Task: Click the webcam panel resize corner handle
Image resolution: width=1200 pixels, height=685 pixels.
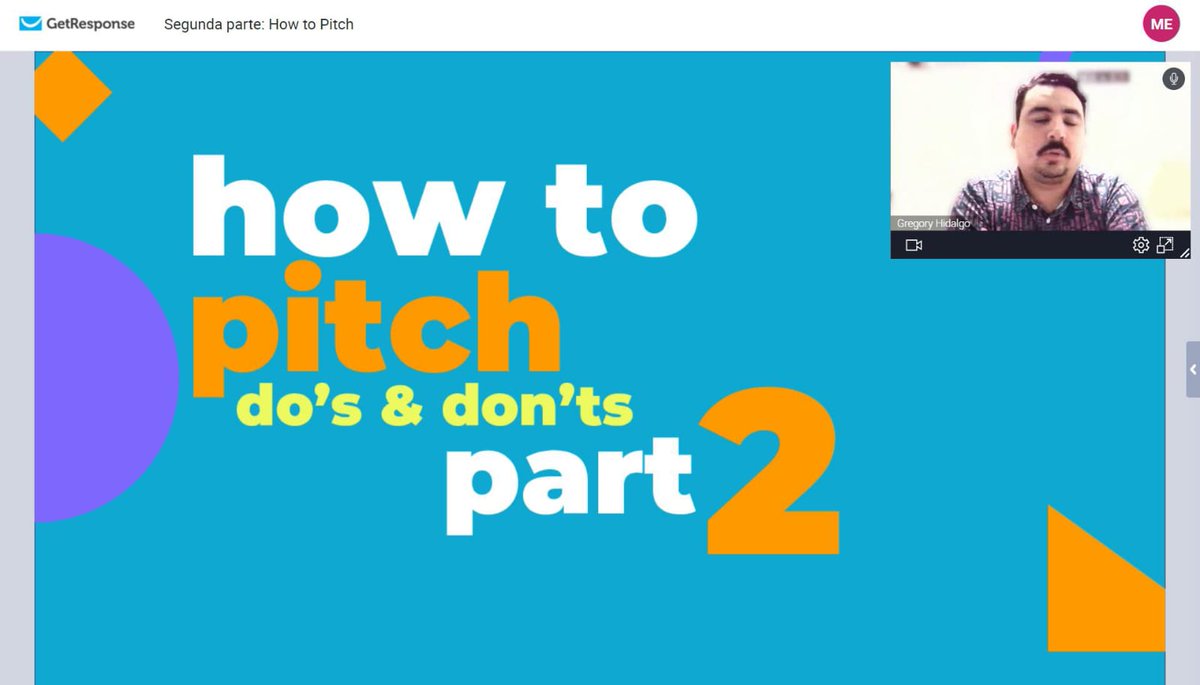Action: pyautogui.click(x=1185, y=254)
